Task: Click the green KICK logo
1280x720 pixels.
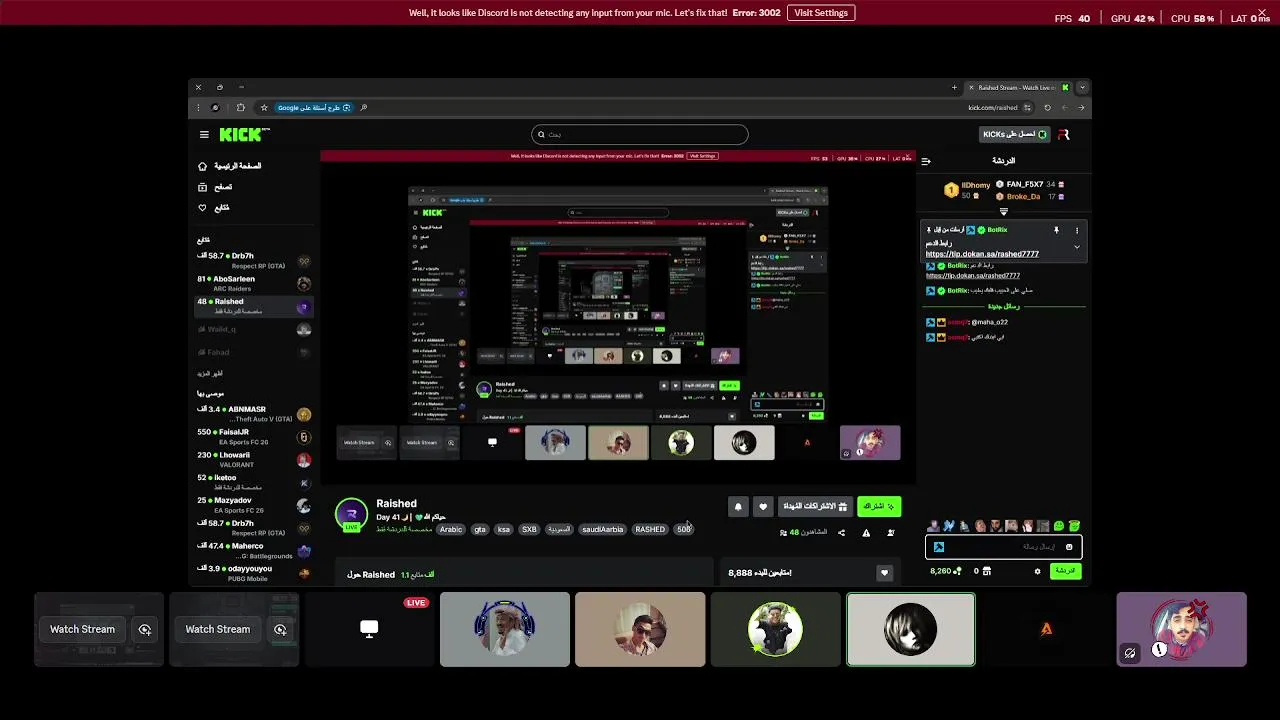Action: point(243,134)
